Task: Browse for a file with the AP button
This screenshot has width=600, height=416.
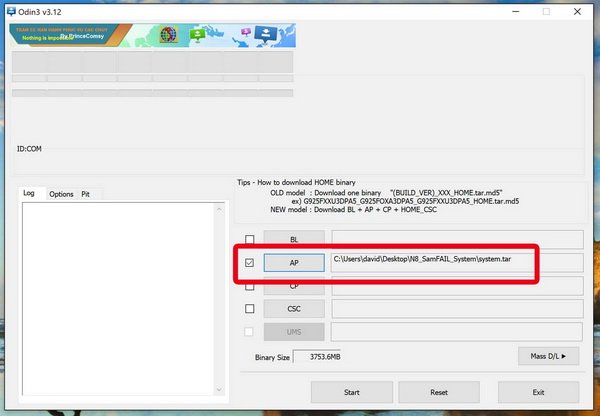Action: [x=294, y=263]
